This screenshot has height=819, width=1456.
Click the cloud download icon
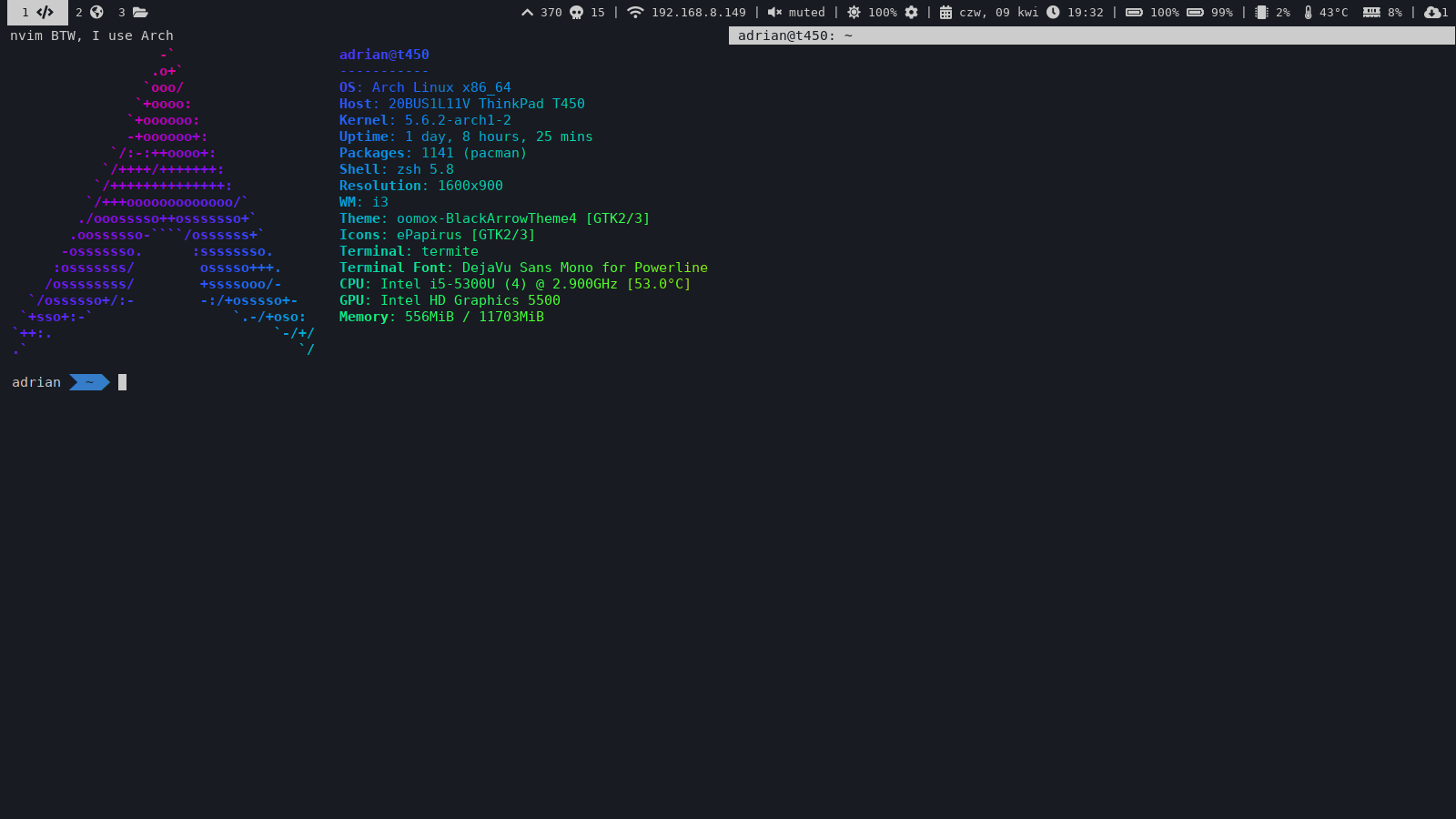[1432, 13]
